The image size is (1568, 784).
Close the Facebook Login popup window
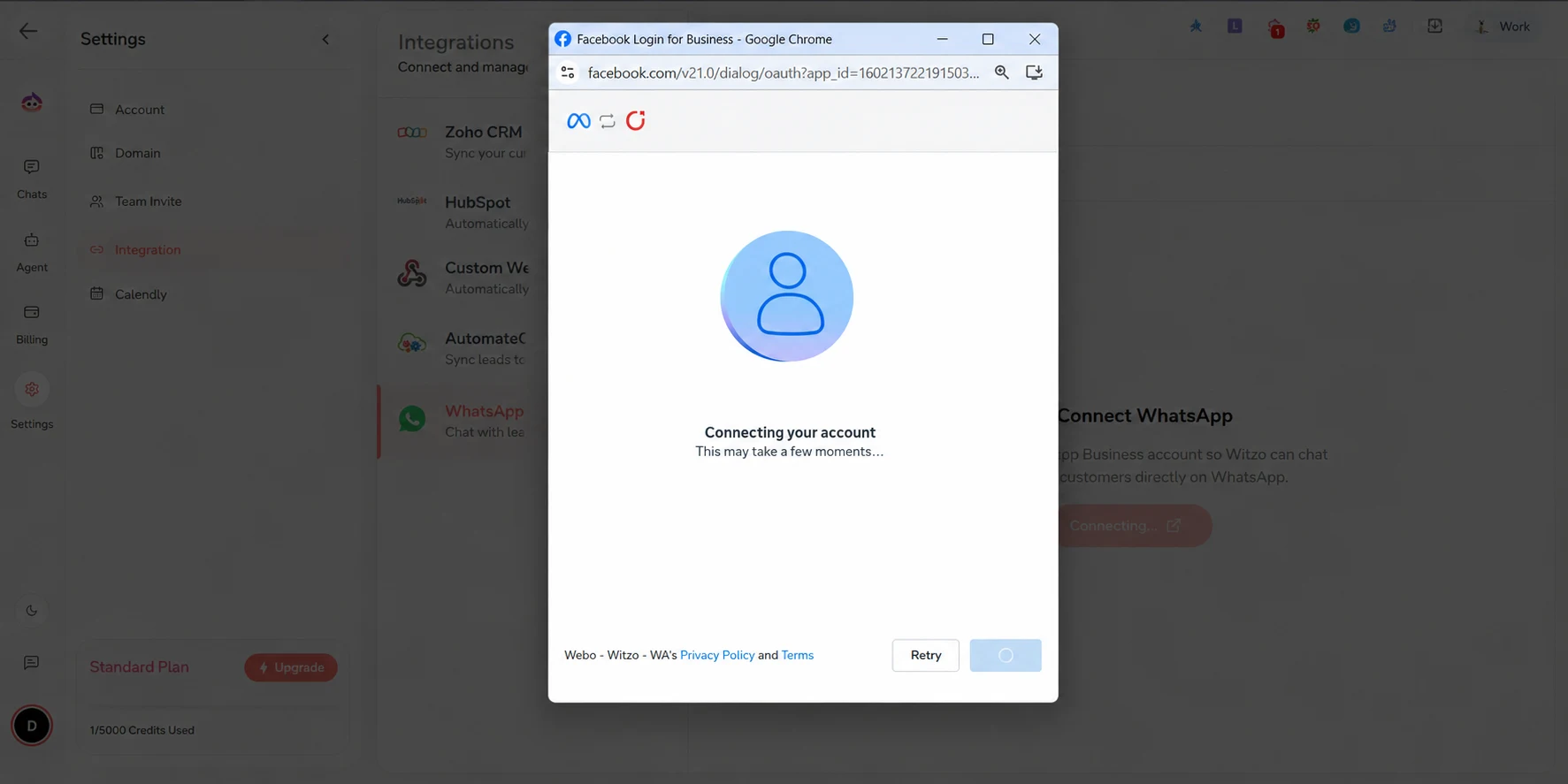pos(1035,39)
